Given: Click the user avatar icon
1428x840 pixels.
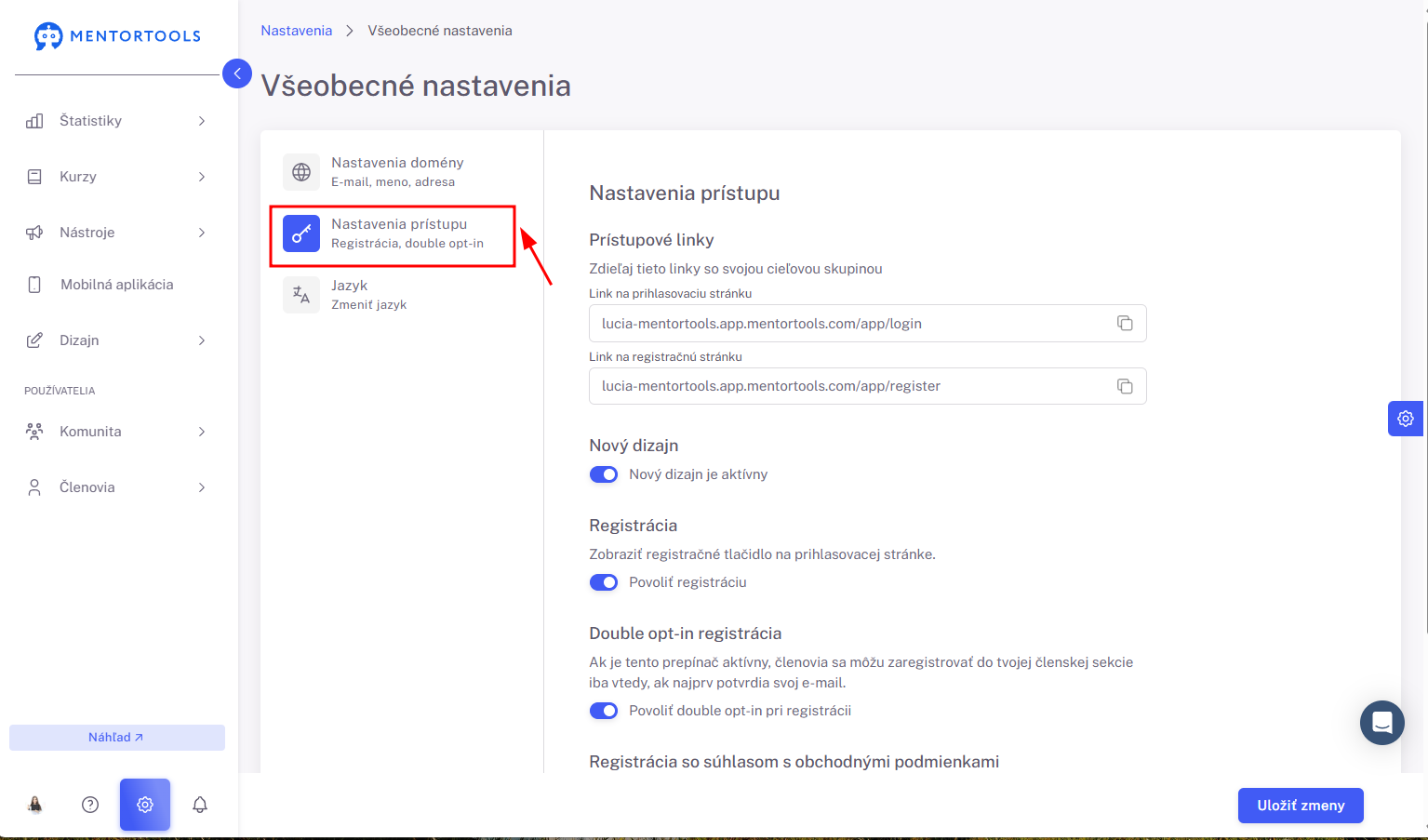Looking at the screenshot, I should tap(35, 805).
